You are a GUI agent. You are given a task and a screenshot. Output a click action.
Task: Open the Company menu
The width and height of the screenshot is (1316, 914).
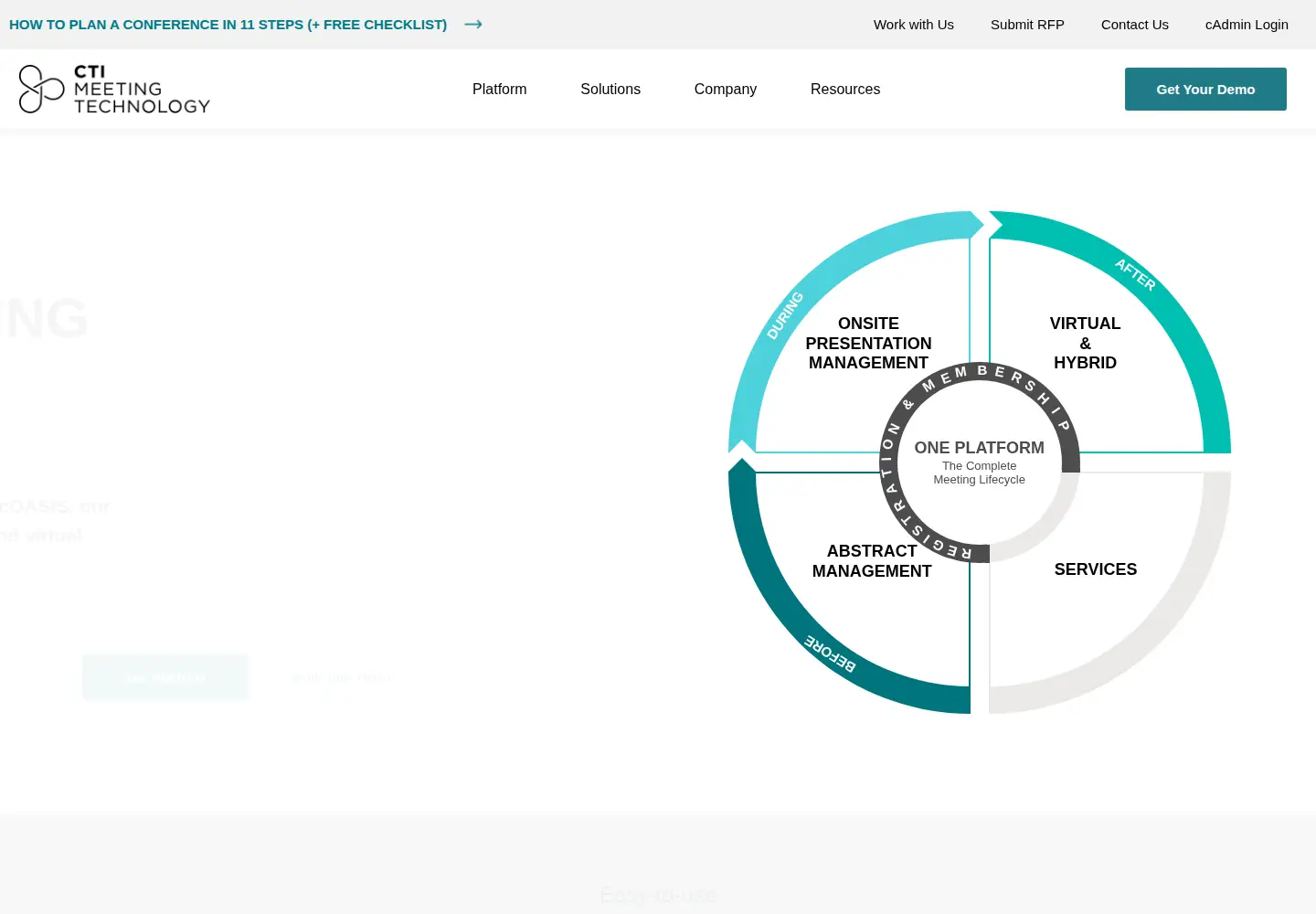(x=726, y=89)
